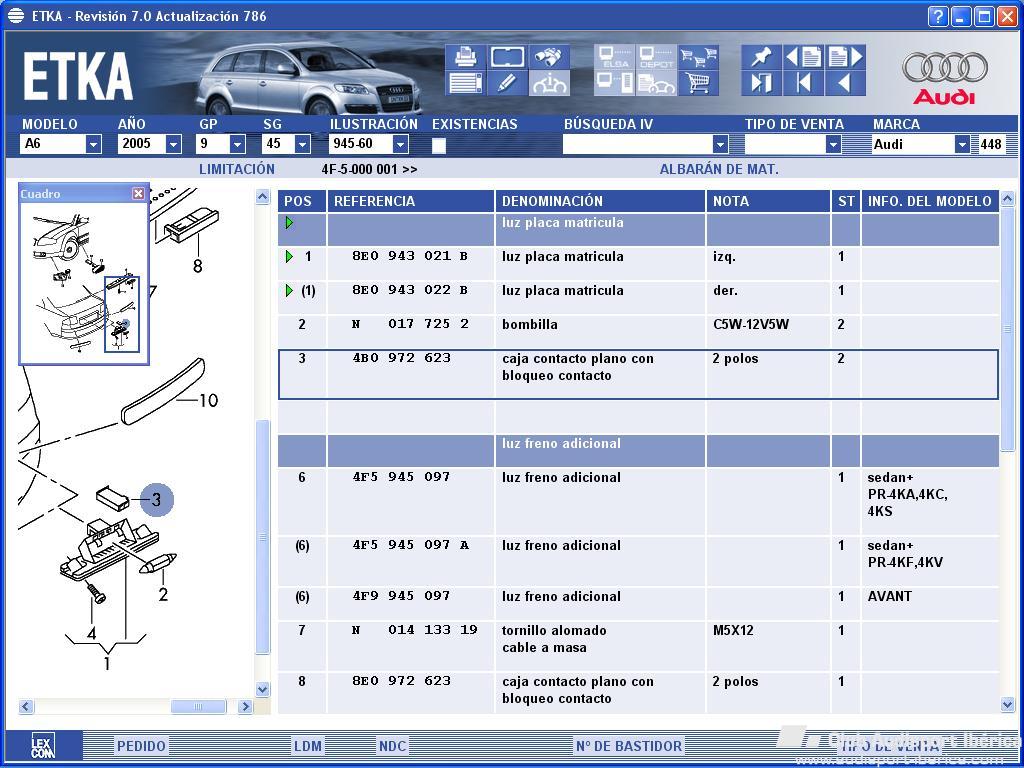
Task: Toggle the EXISTENCIAS checkbox
Action: (439, 145)
